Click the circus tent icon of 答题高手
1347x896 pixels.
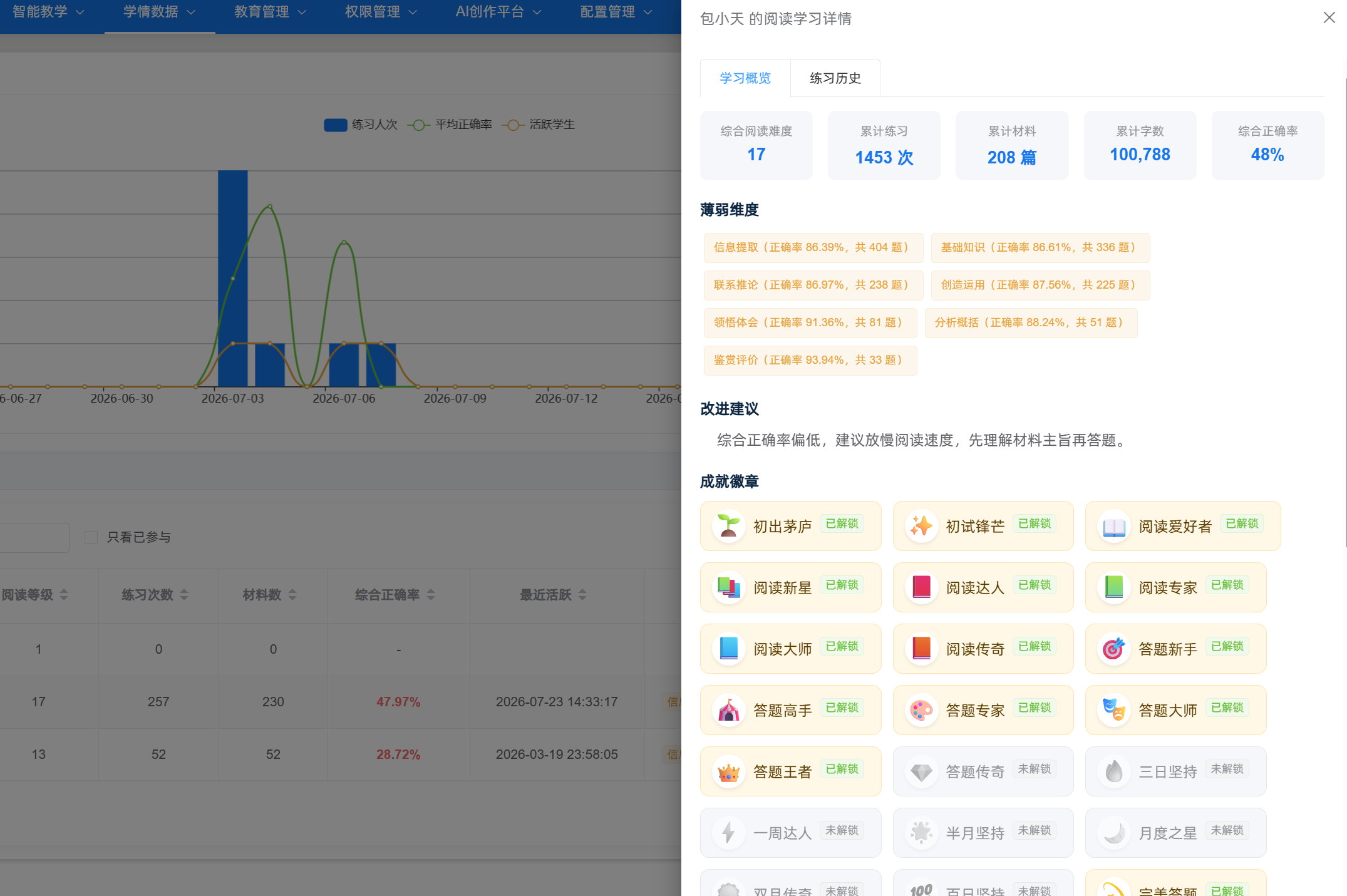728,710
